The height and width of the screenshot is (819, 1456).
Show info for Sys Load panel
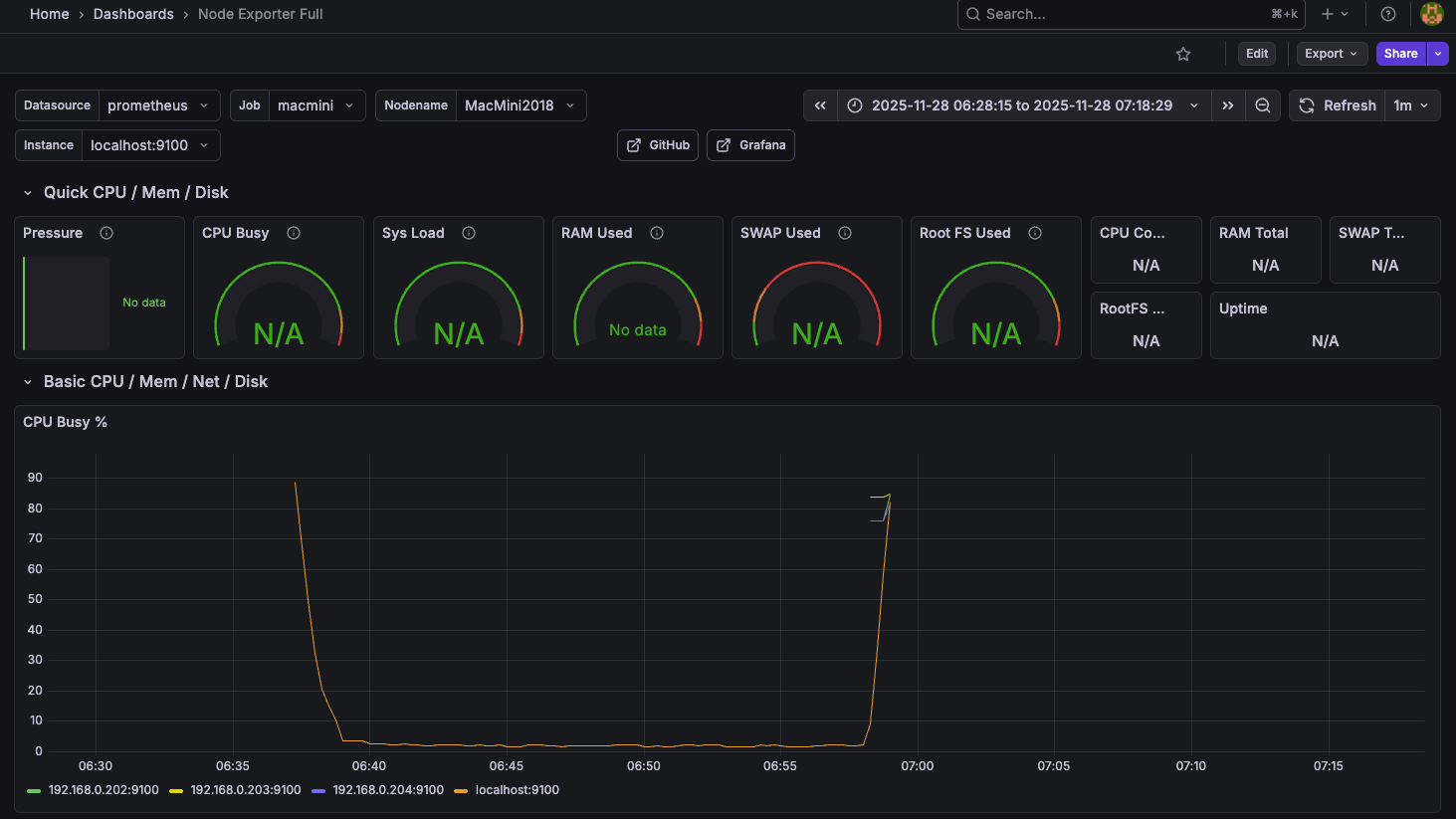[x=469, y=233]
